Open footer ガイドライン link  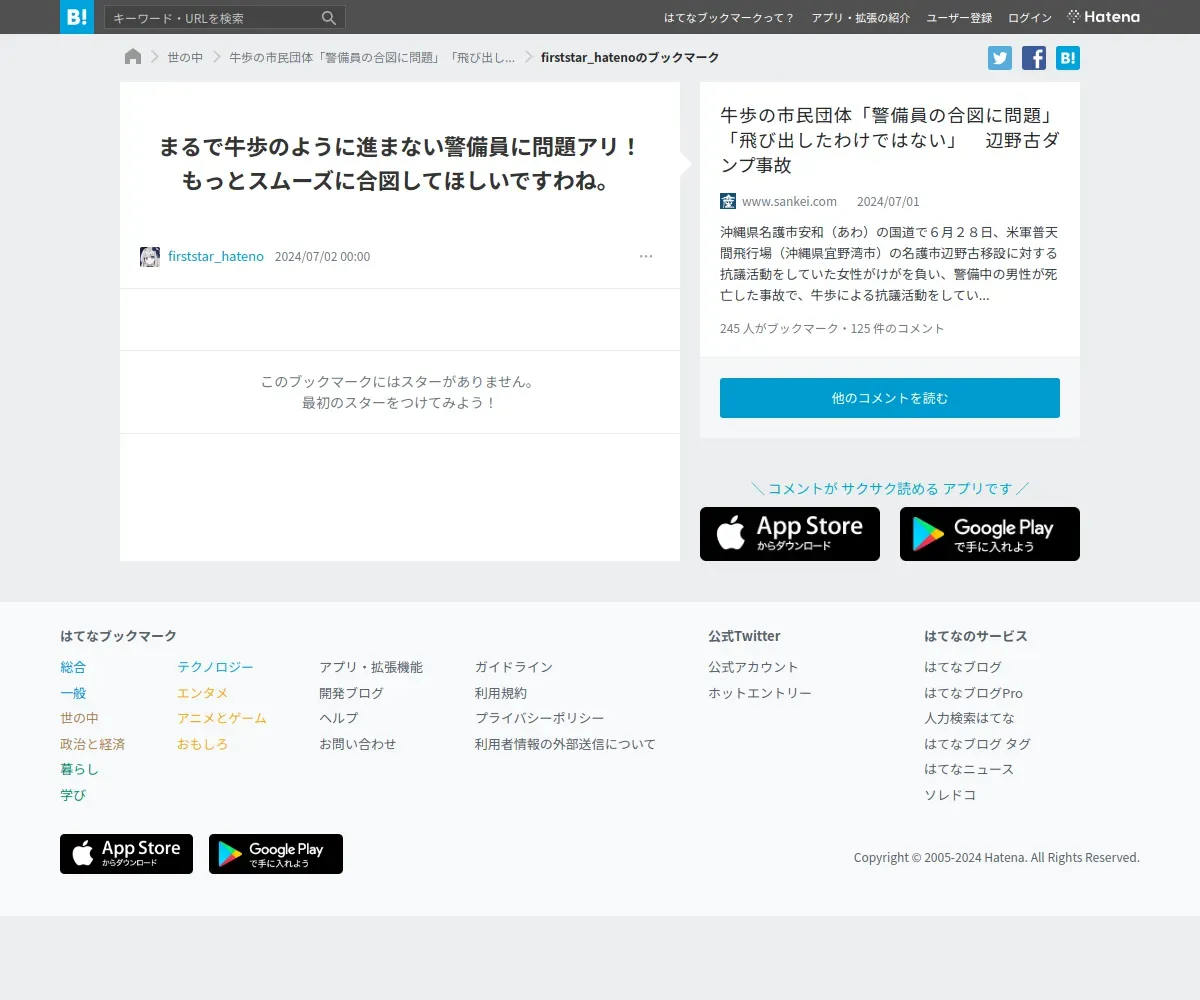513,667
